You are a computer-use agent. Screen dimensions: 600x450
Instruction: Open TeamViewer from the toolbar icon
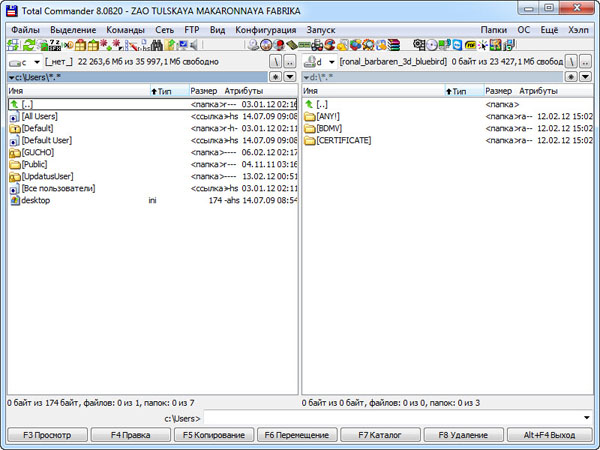457,46
